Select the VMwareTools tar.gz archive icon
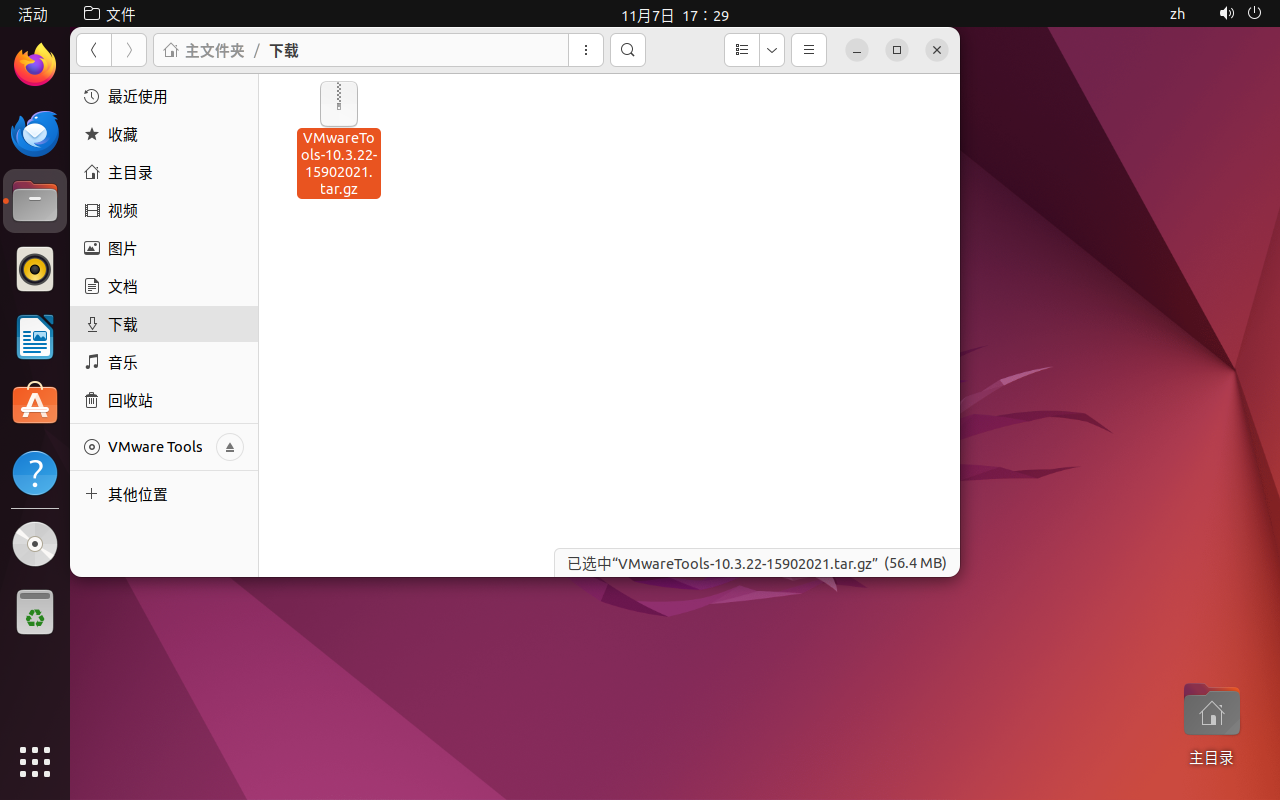 tap(339, 104)
